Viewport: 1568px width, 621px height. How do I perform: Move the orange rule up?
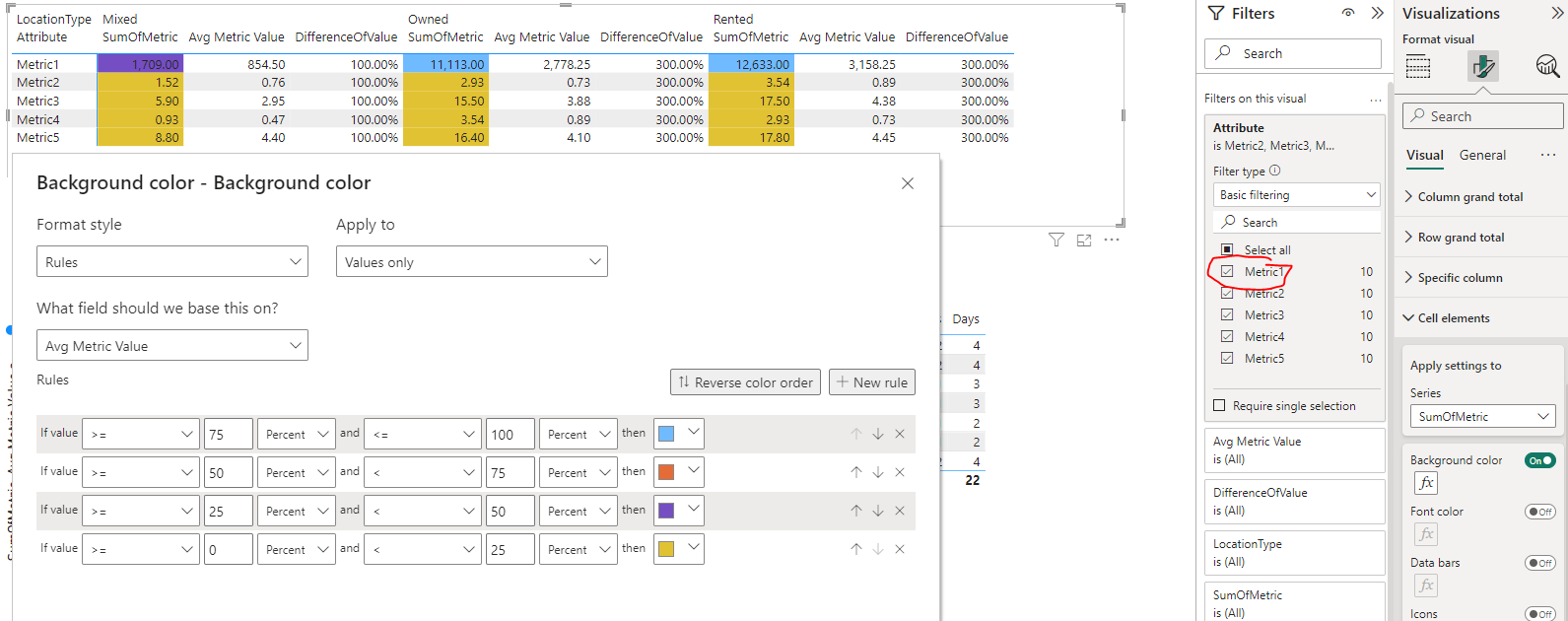(856, 472)
